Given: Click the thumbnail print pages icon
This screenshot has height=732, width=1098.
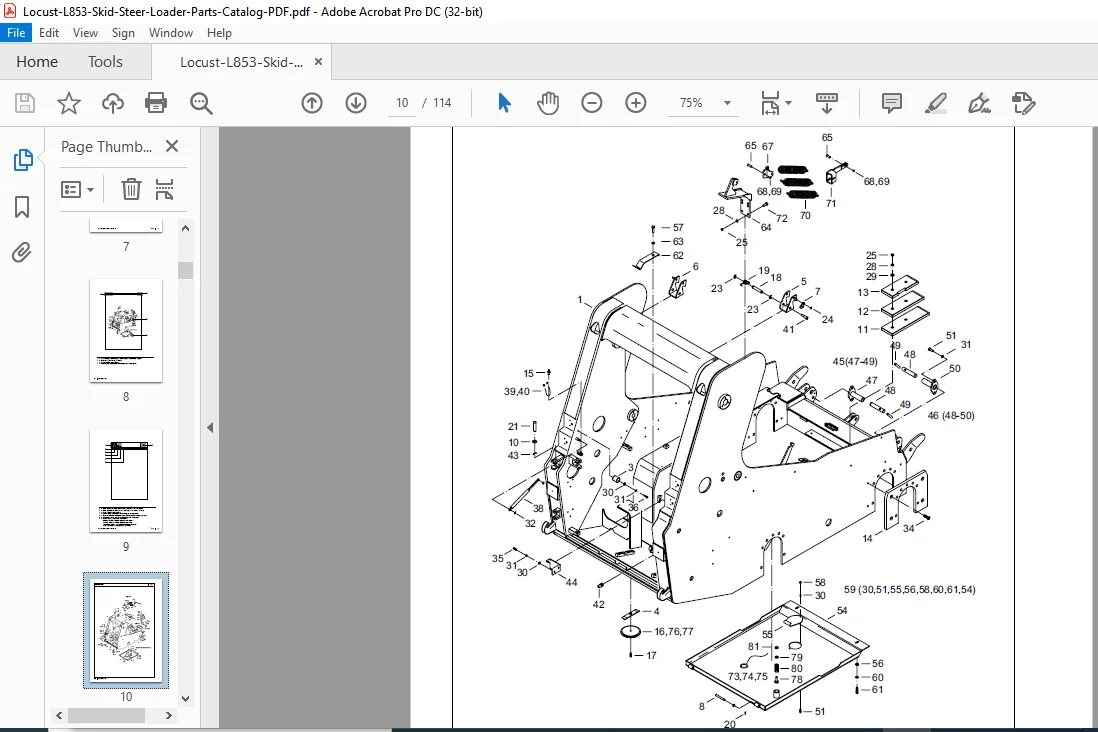Looking at the screenshot, I should coord(164,189).
